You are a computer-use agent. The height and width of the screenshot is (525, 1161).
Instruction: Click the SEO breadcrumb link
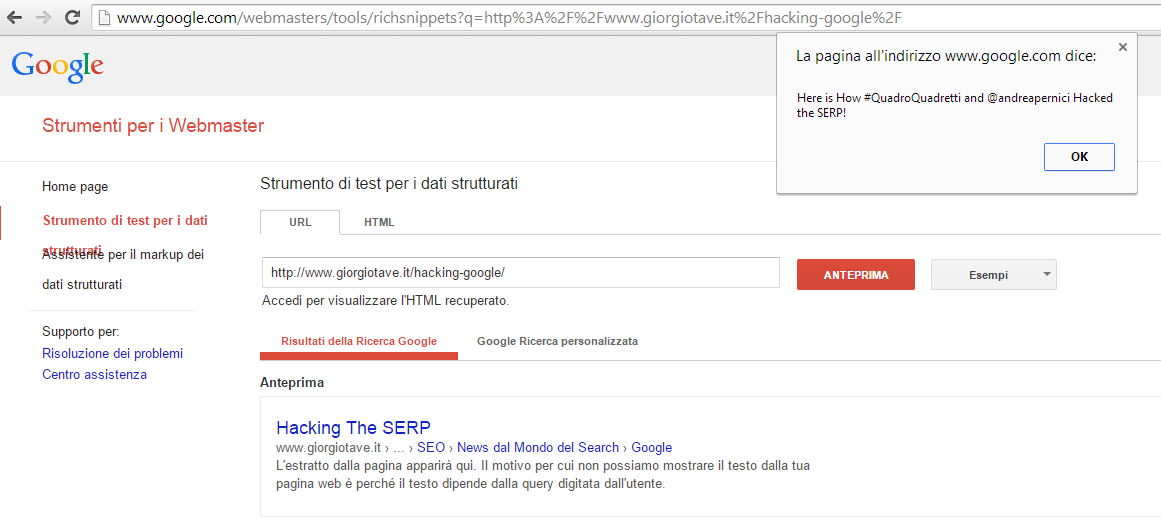[431, 447]
